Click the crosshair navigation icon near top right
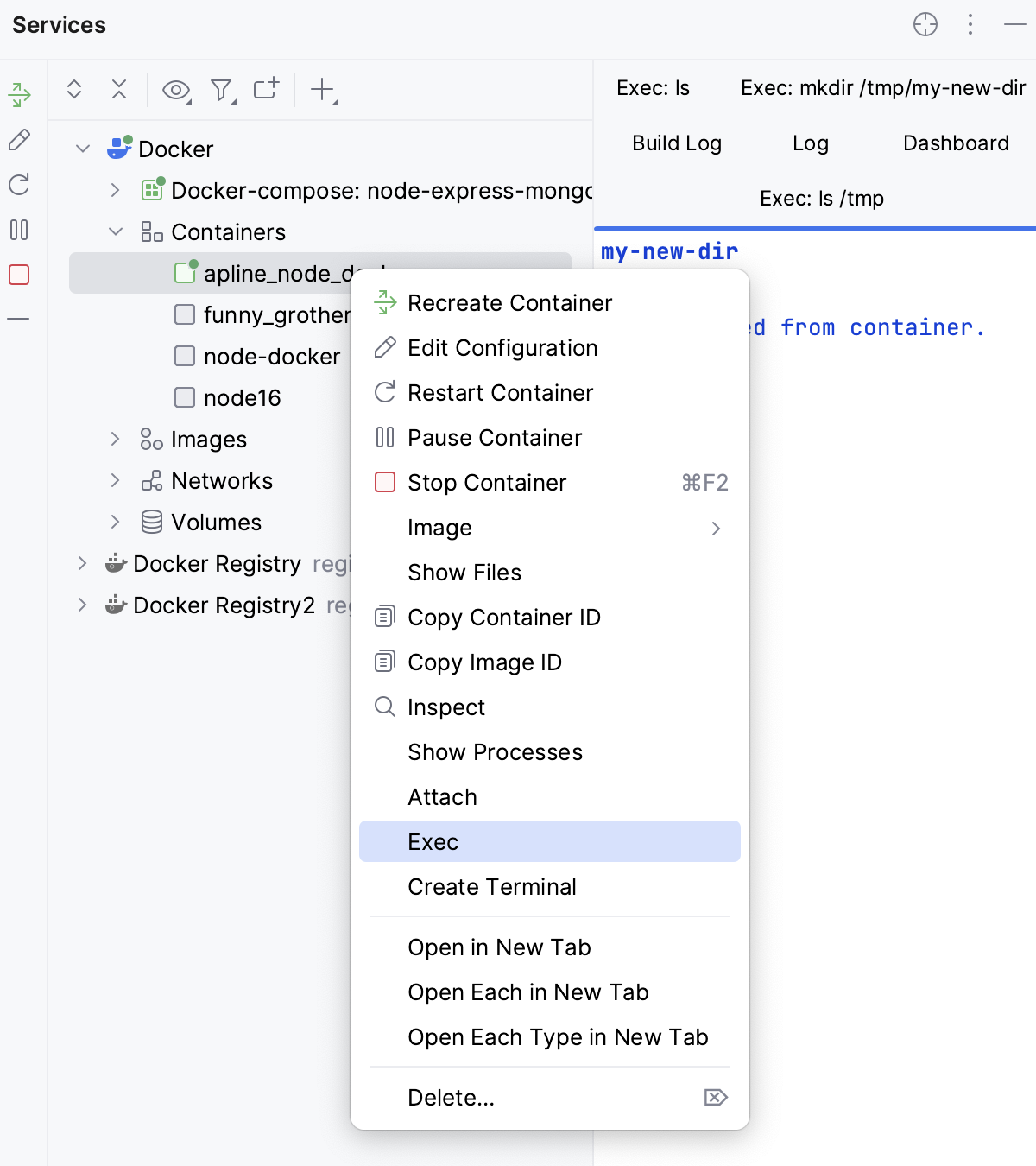1036x1166 pixels. pyautogui.click(x=925, y=25)
